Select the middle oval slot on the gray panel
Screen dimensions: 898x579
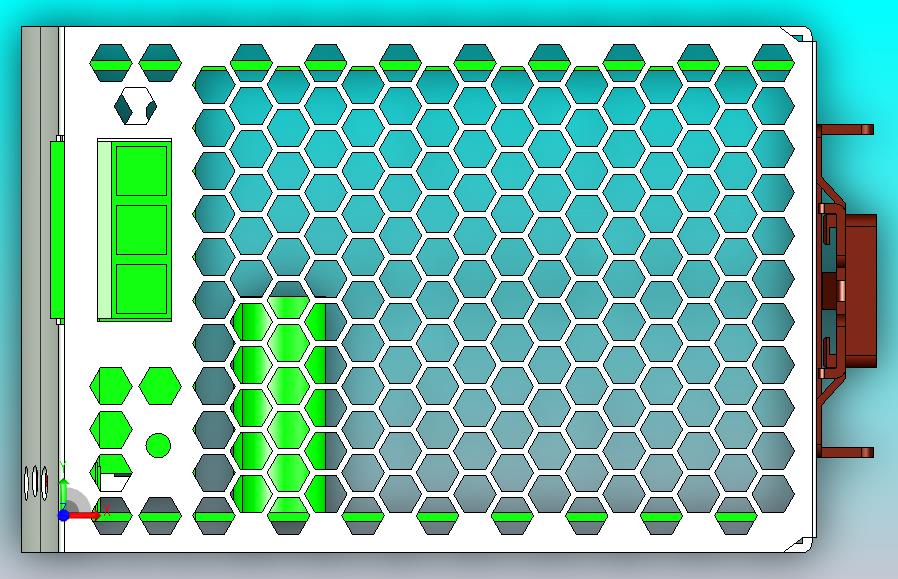click(36, 483)
